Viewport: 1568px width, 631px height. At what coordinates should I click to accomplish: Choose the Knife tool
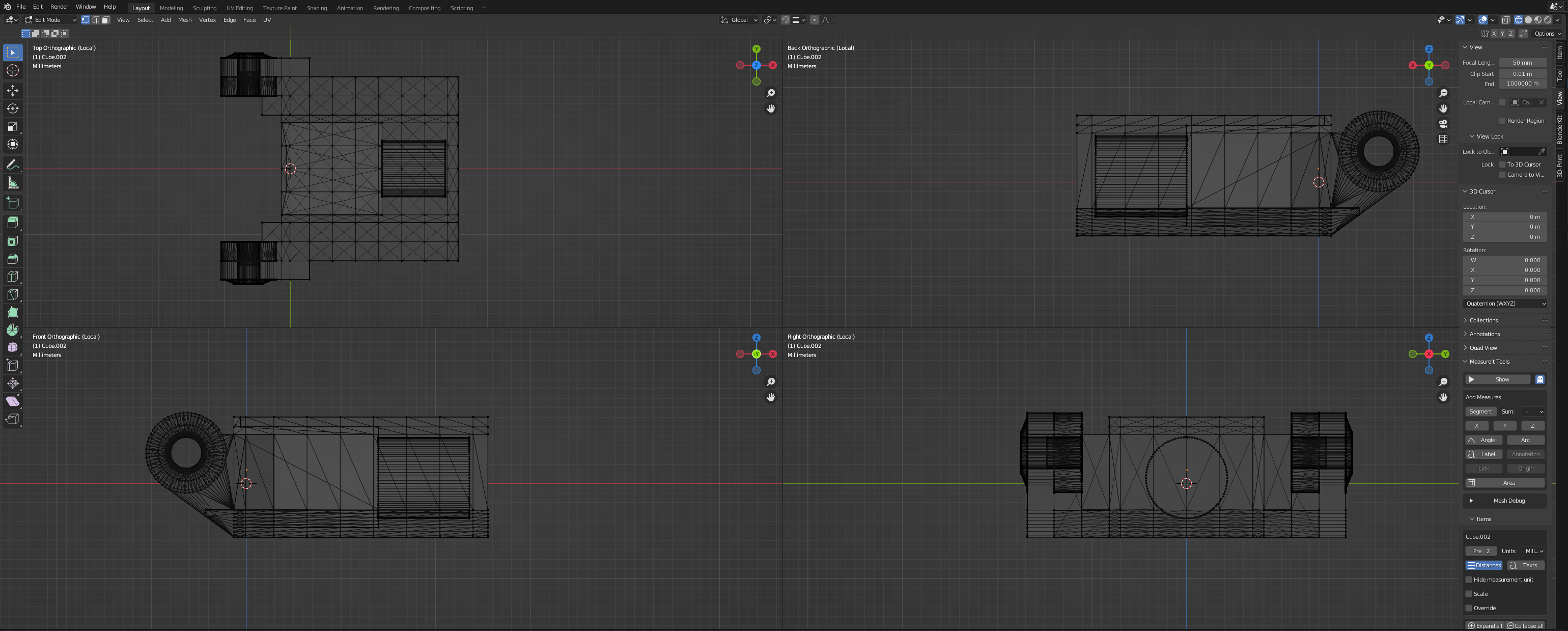tap(13, 294)
